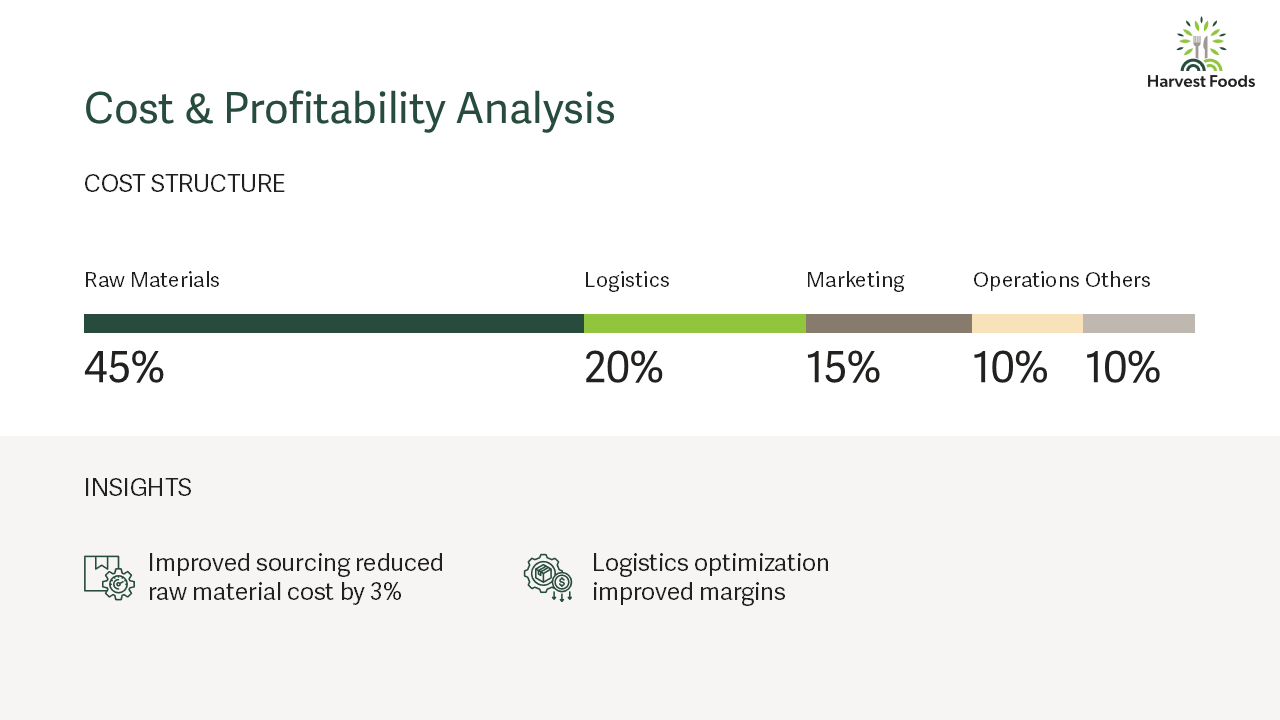
Task: Select the improved sourcing insight text
Action: (296, 577)
